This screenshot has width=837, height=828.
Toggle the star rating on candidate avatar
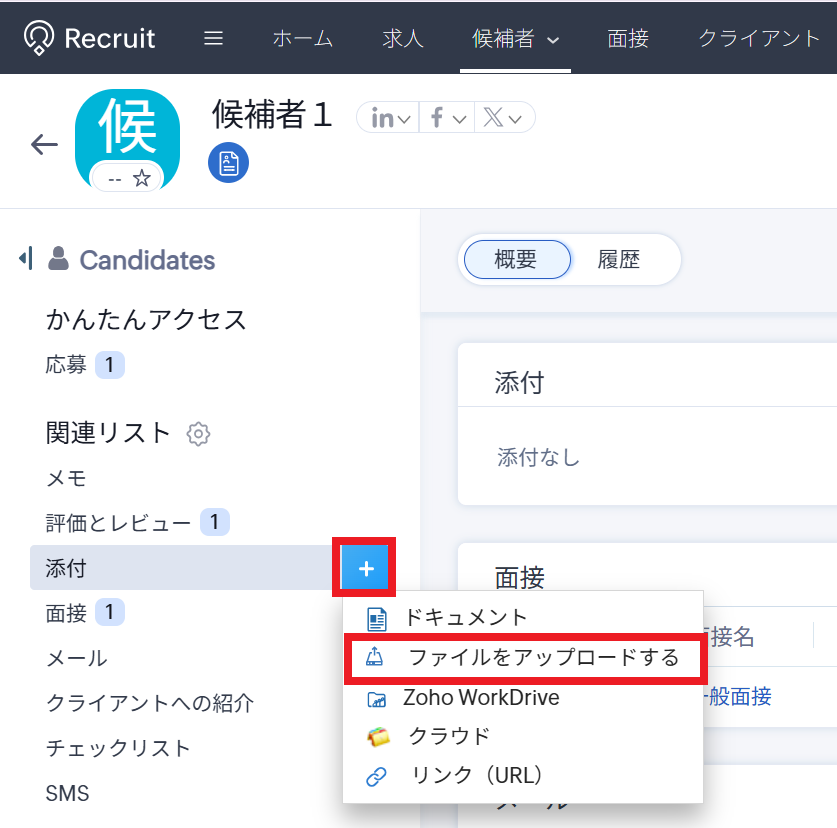pos(142,179)
